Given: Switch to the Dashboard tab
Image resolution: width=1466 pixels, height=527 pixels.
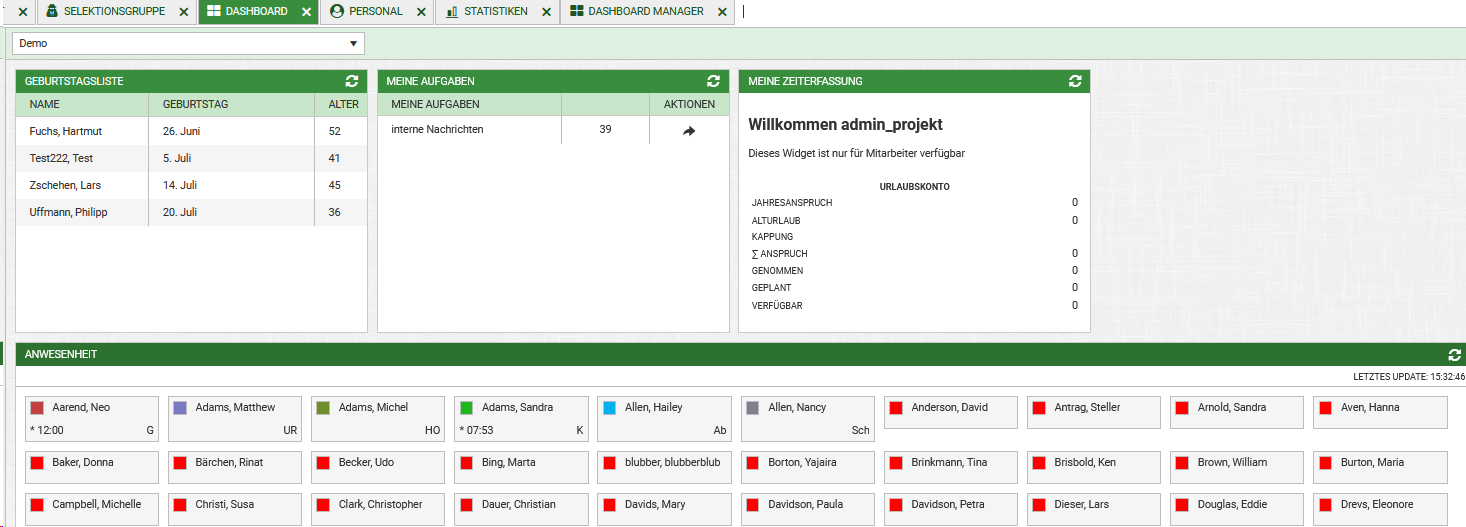Looking at the screenshot, I should tap(248, 12).
